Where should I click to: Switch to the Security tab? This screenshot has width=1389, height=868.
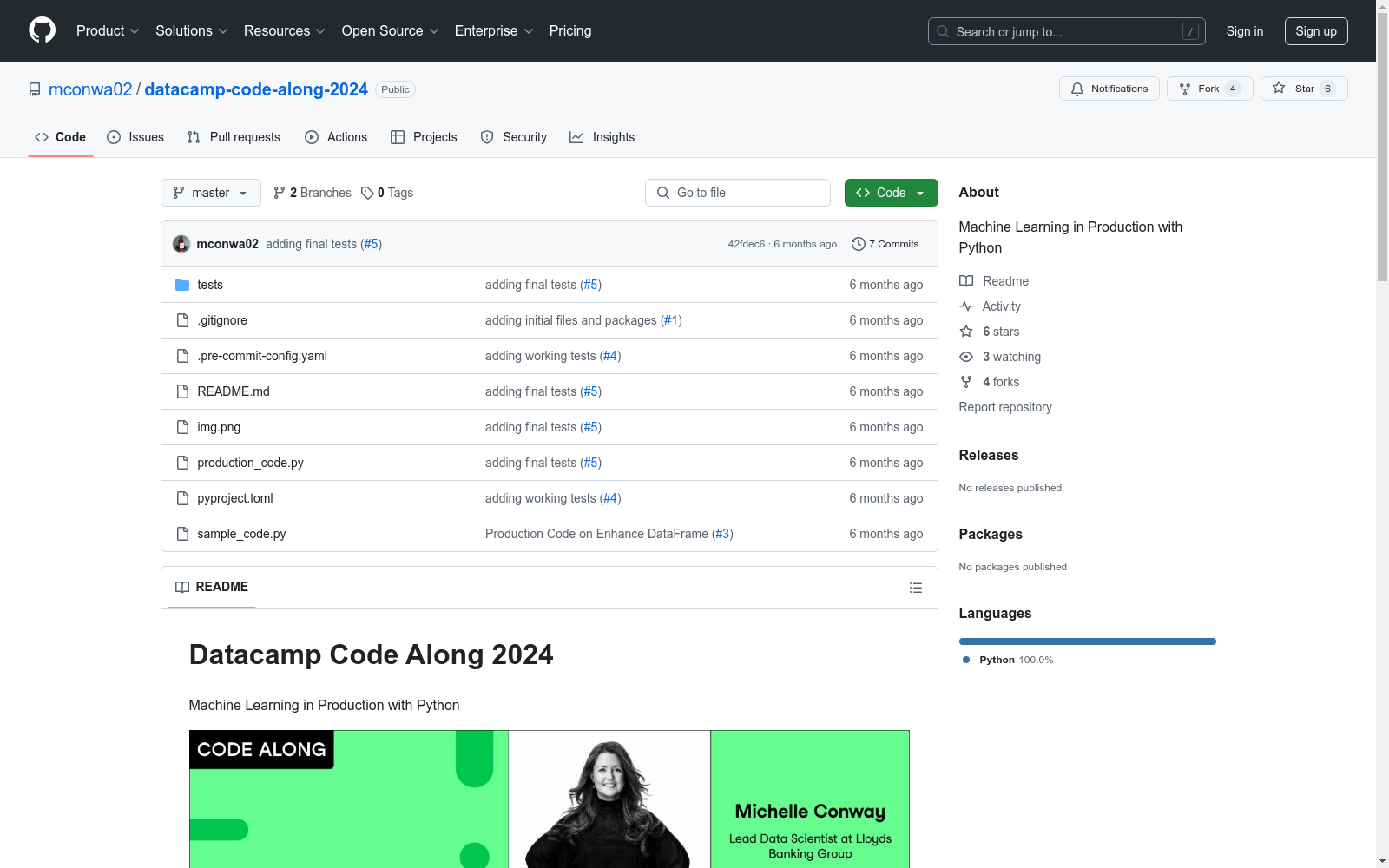point(514,137)
